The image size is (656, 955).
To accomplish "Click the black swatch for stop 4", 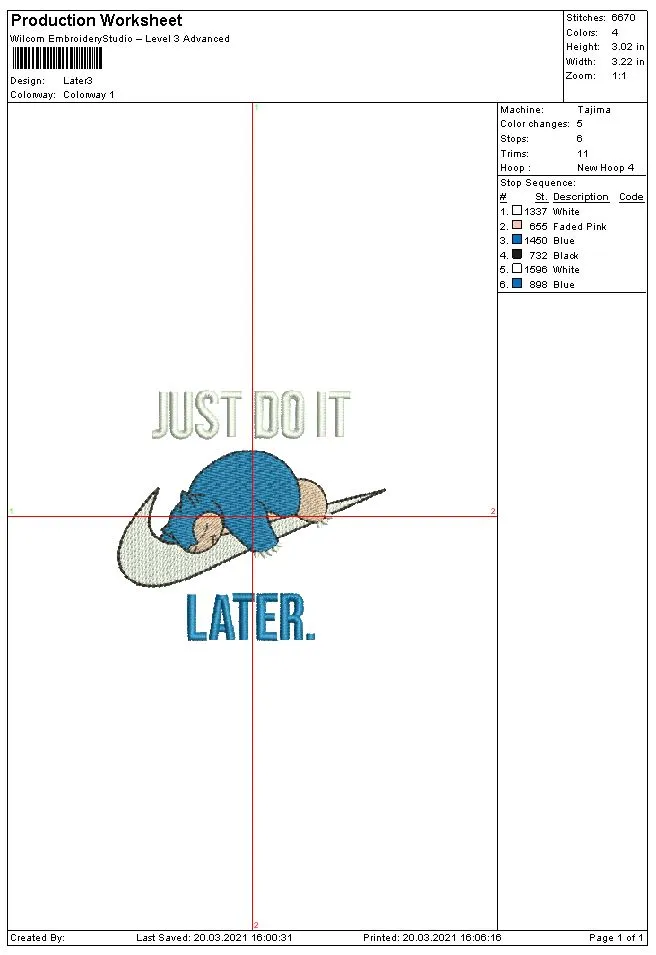I will click(517, 254).
